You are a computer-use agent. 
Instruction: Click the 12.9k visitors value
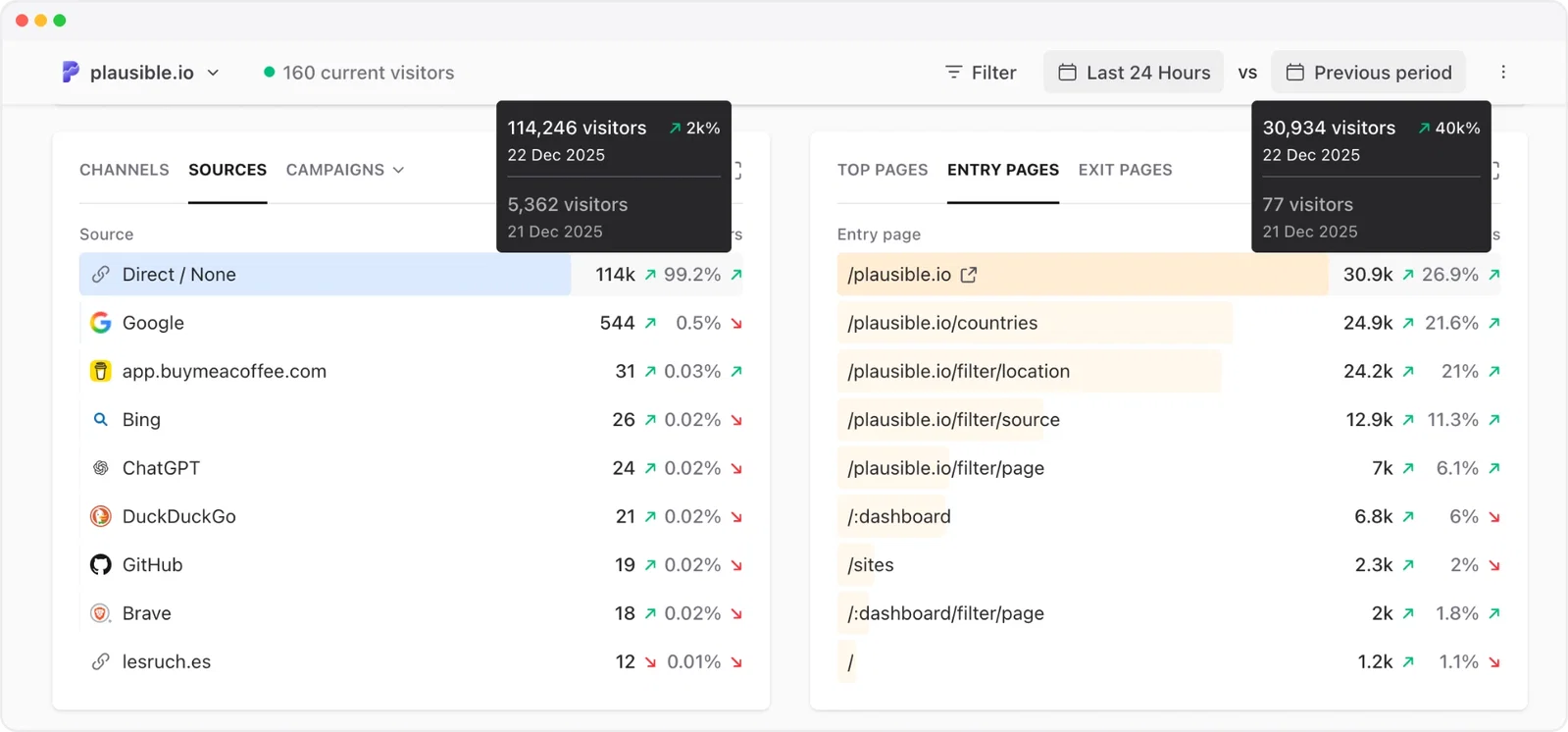[1369, 419]
